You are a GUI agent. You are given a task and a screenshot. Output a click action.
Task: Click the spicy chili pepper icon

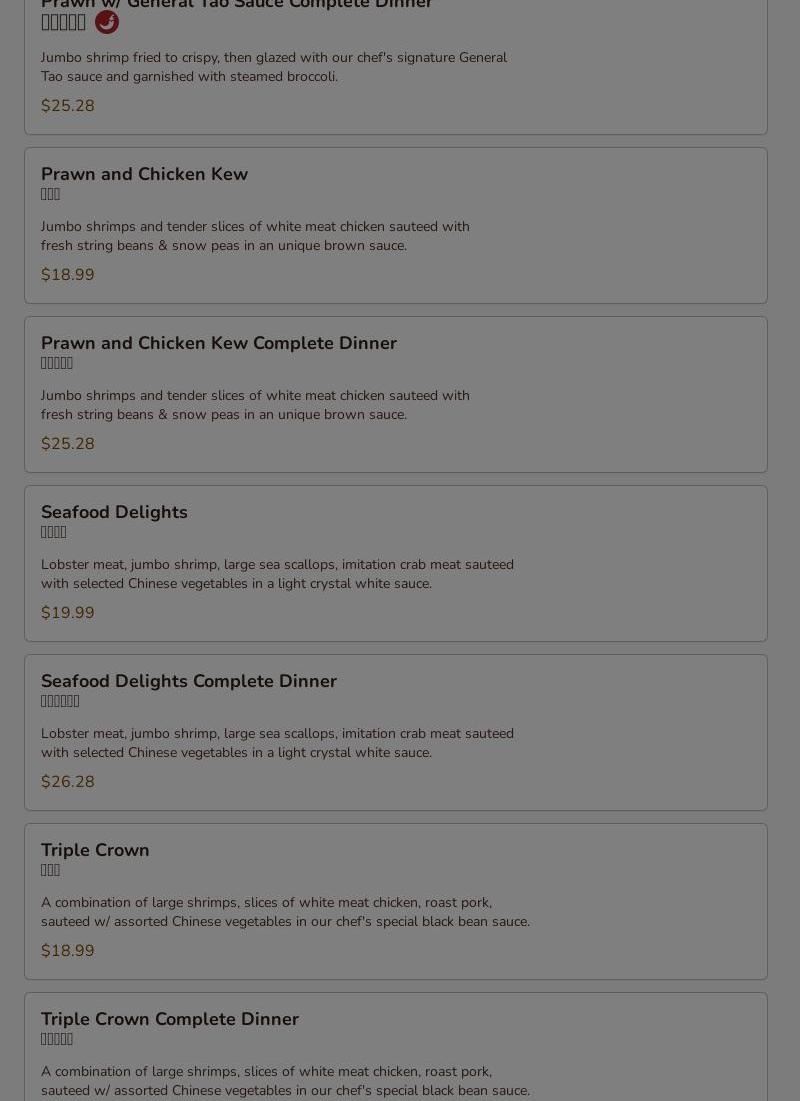click(107, 22)
